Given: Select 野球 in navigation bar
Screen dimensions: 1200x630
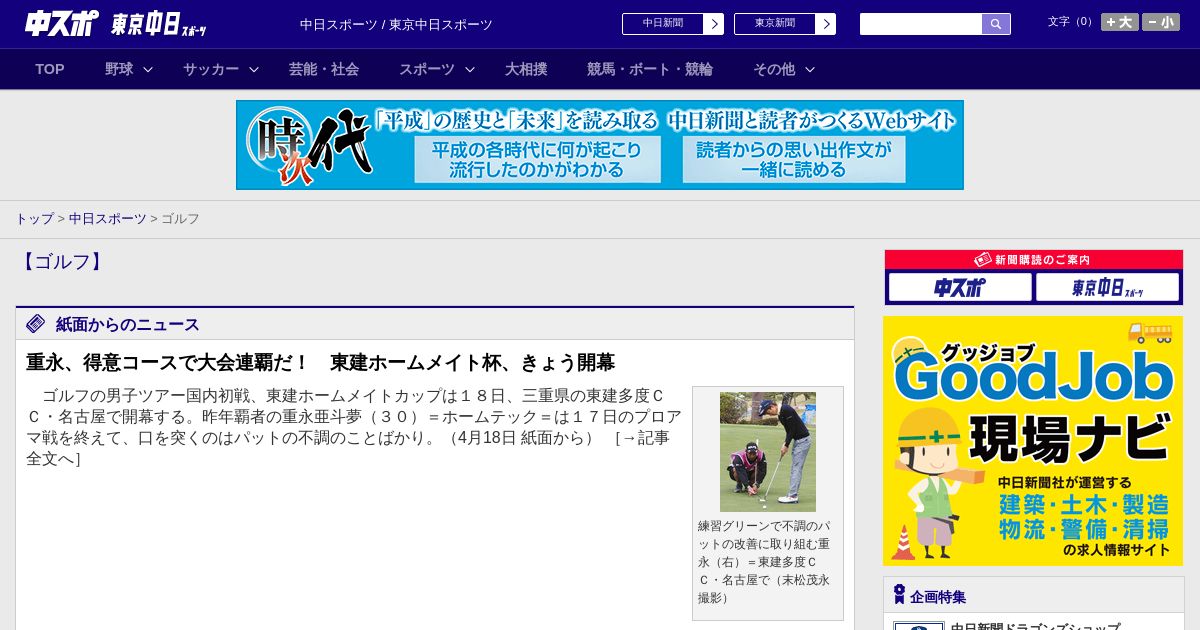Looking at the screenshot, I should pyautogui.click(x=119, y=69).
